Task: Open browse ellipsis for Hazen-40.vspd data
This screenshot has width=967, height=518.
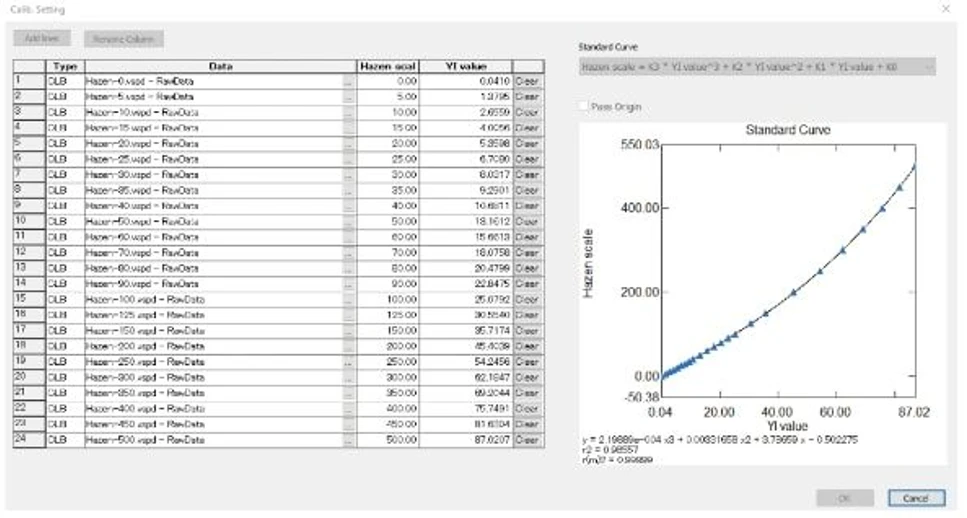Action: (348, 205)
